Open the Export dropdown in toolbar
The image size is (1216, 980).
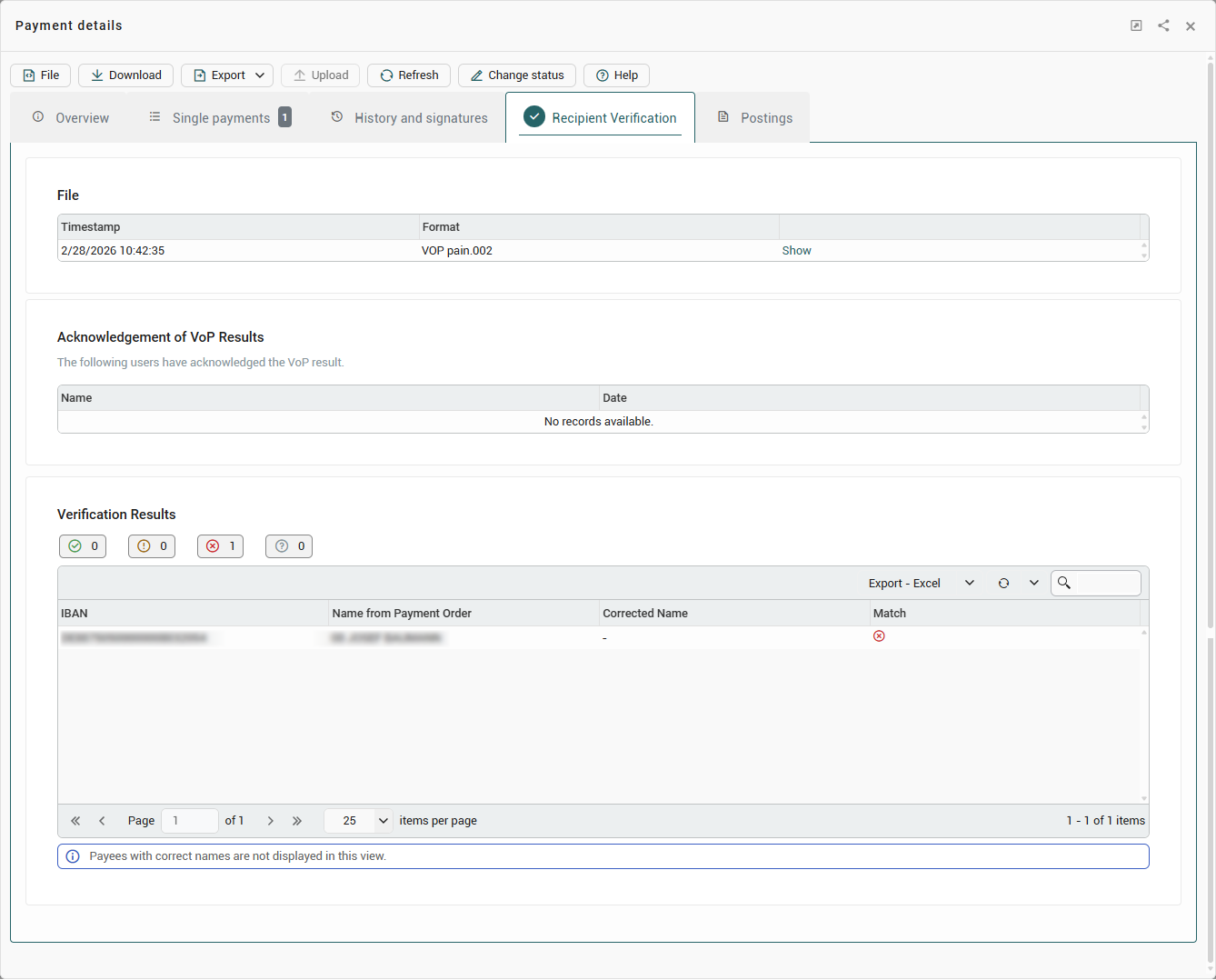(227, 75)
